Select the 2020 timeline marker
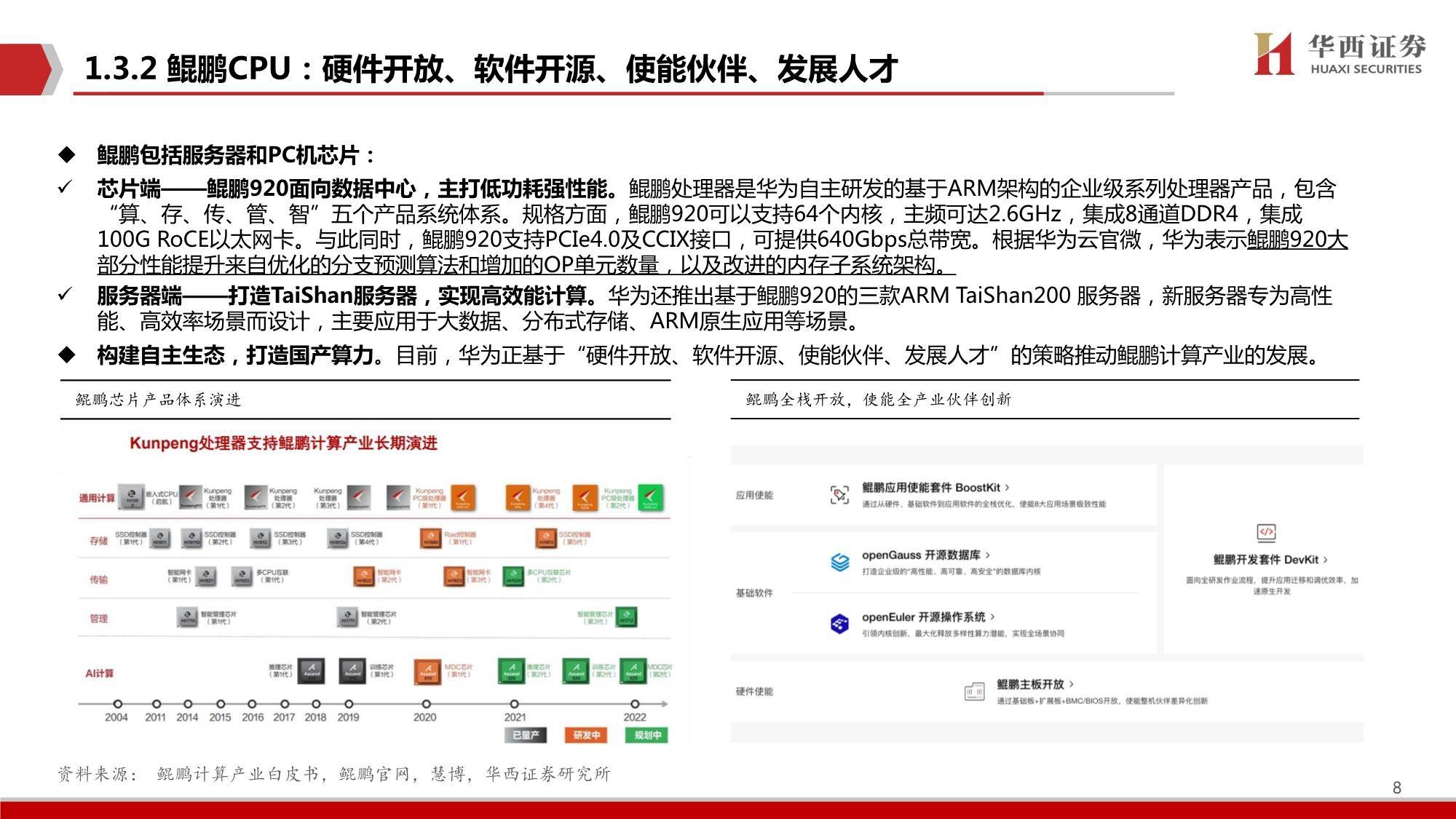1456x819 pixels. tap(426, 704)
